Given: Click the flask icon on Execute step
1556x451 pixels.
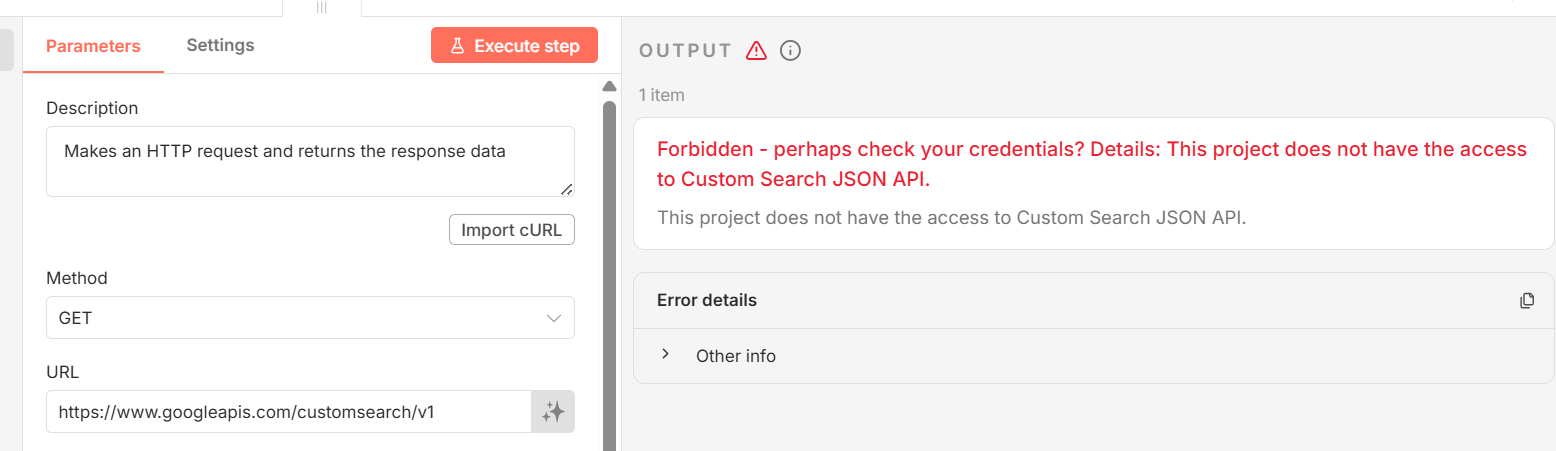Looking at the screenshot, I should pos(457,46).
